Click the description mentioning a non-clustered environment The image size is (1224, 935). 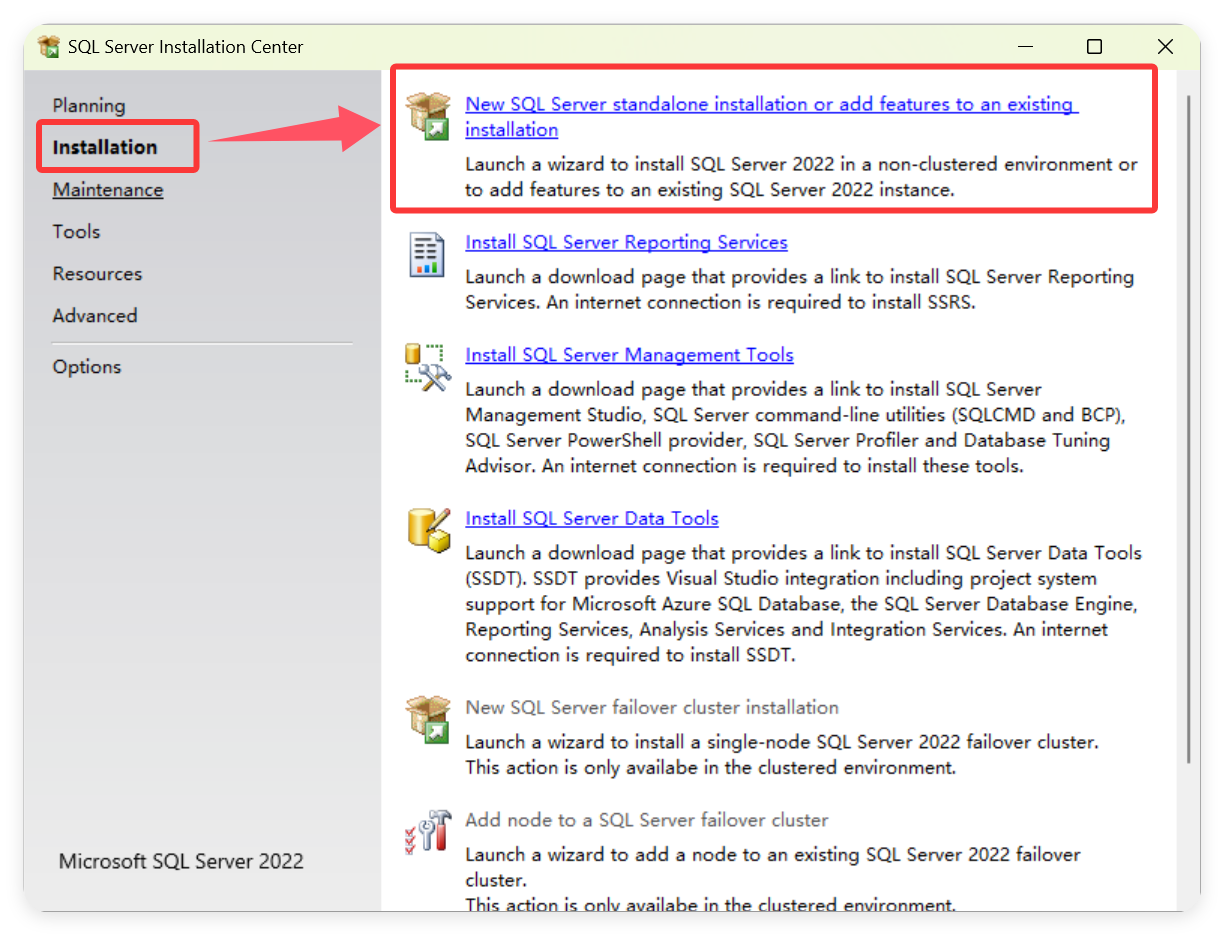pos(801,177)
